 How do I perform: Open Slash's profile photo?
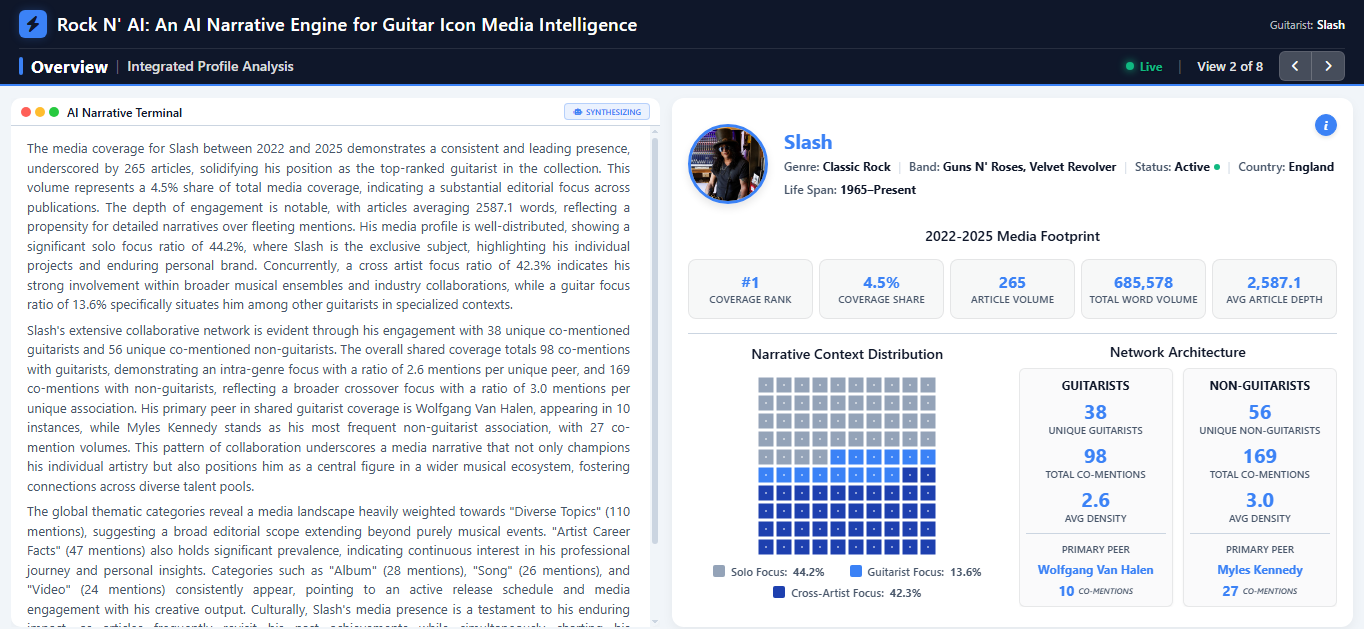coord(728,163)
